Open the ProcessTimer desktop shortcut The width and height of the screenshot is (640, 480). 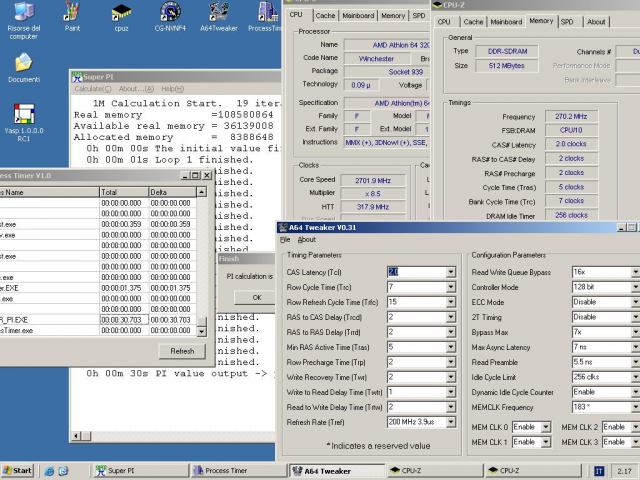click(x=264, y=18)
